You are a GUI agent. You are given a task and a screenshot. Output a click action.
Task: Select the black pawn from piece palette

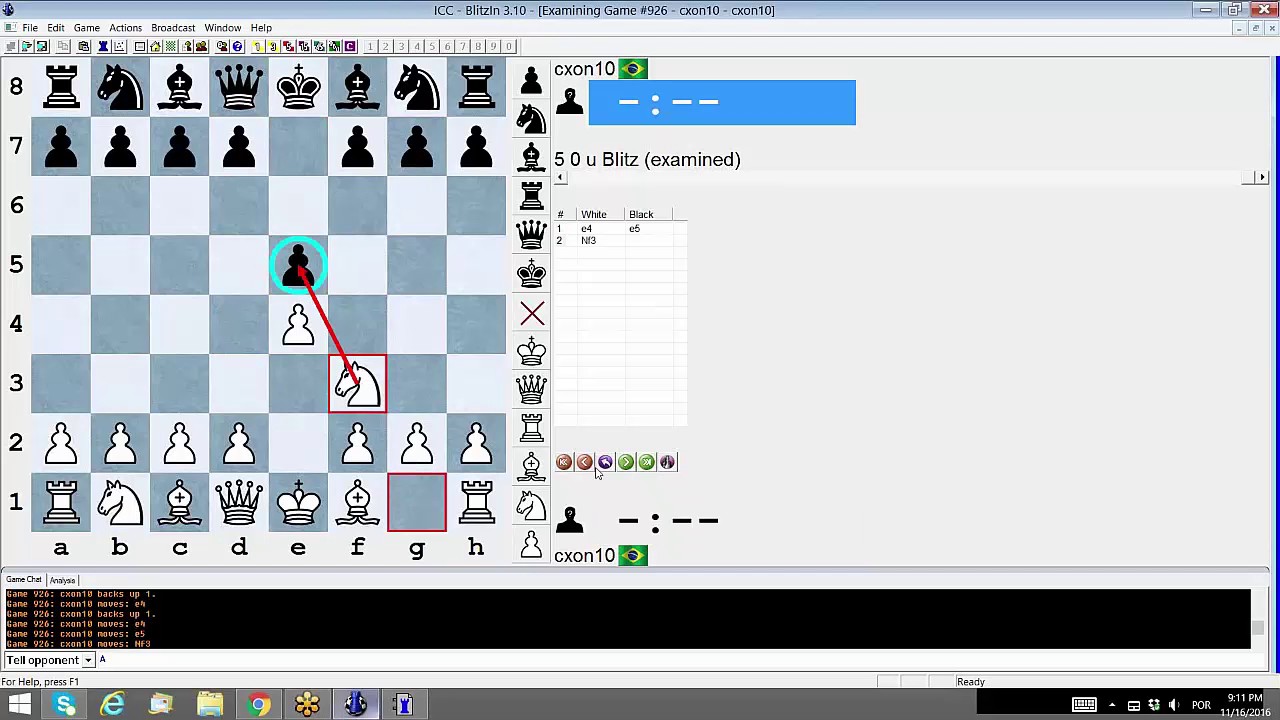531,79
